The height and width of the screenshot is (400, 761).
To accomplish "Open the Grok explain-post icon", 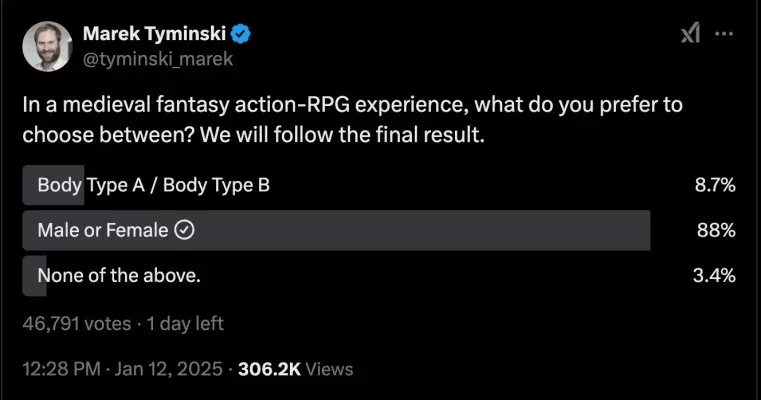I will (690, 33).
